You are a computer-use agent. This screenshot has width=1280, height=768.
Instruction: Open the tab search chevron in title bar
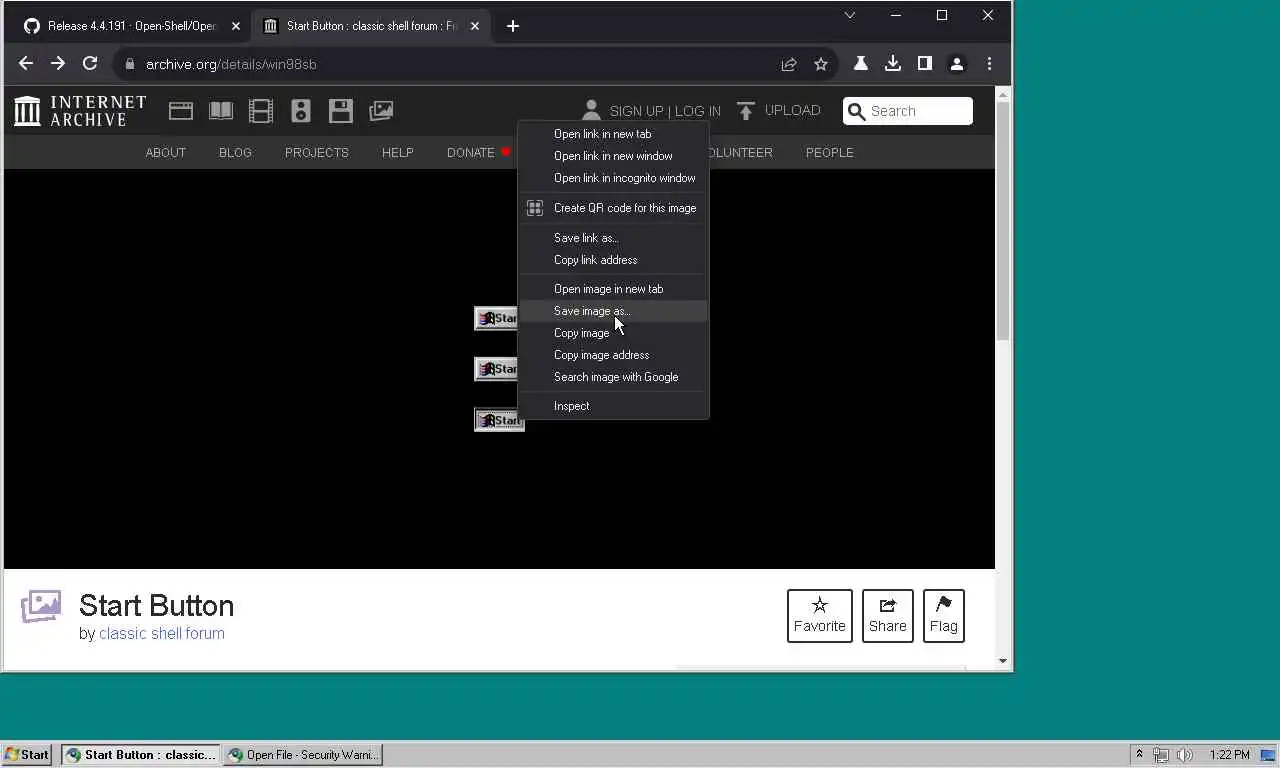point(850,15)
